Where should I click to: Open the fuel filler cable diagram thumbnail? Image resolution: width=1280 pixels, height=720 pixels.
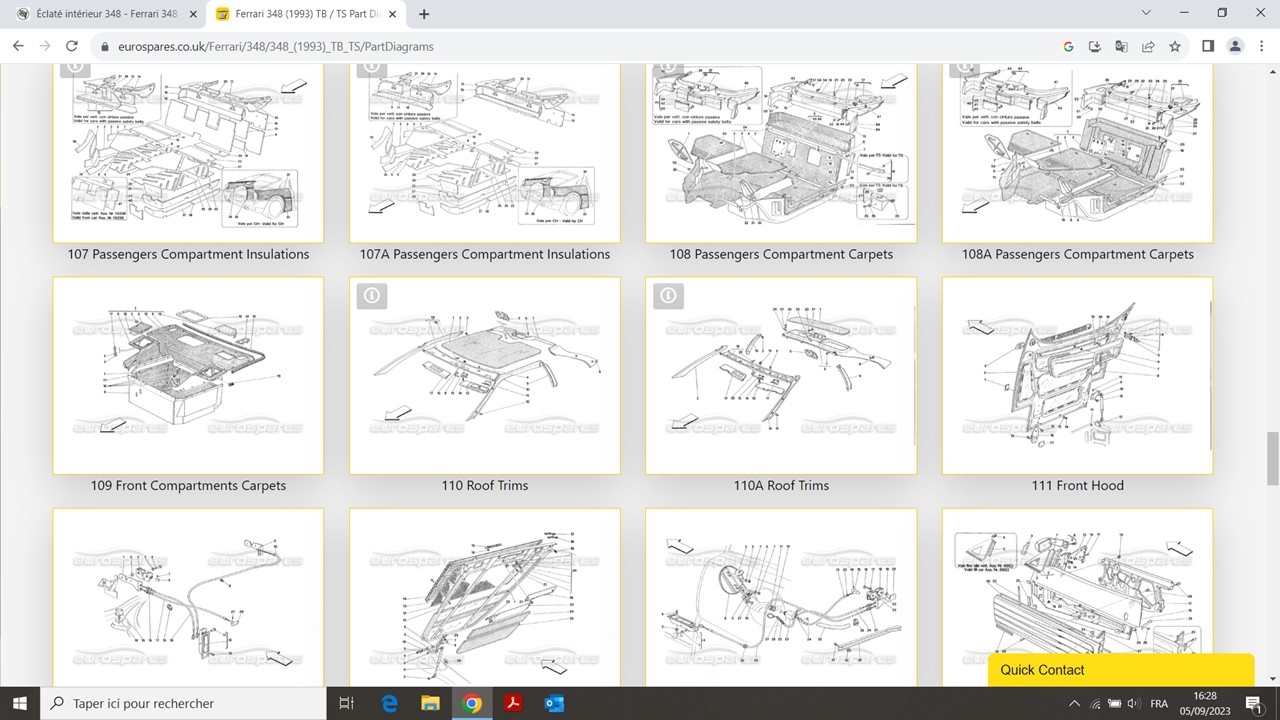coord(781,597)
